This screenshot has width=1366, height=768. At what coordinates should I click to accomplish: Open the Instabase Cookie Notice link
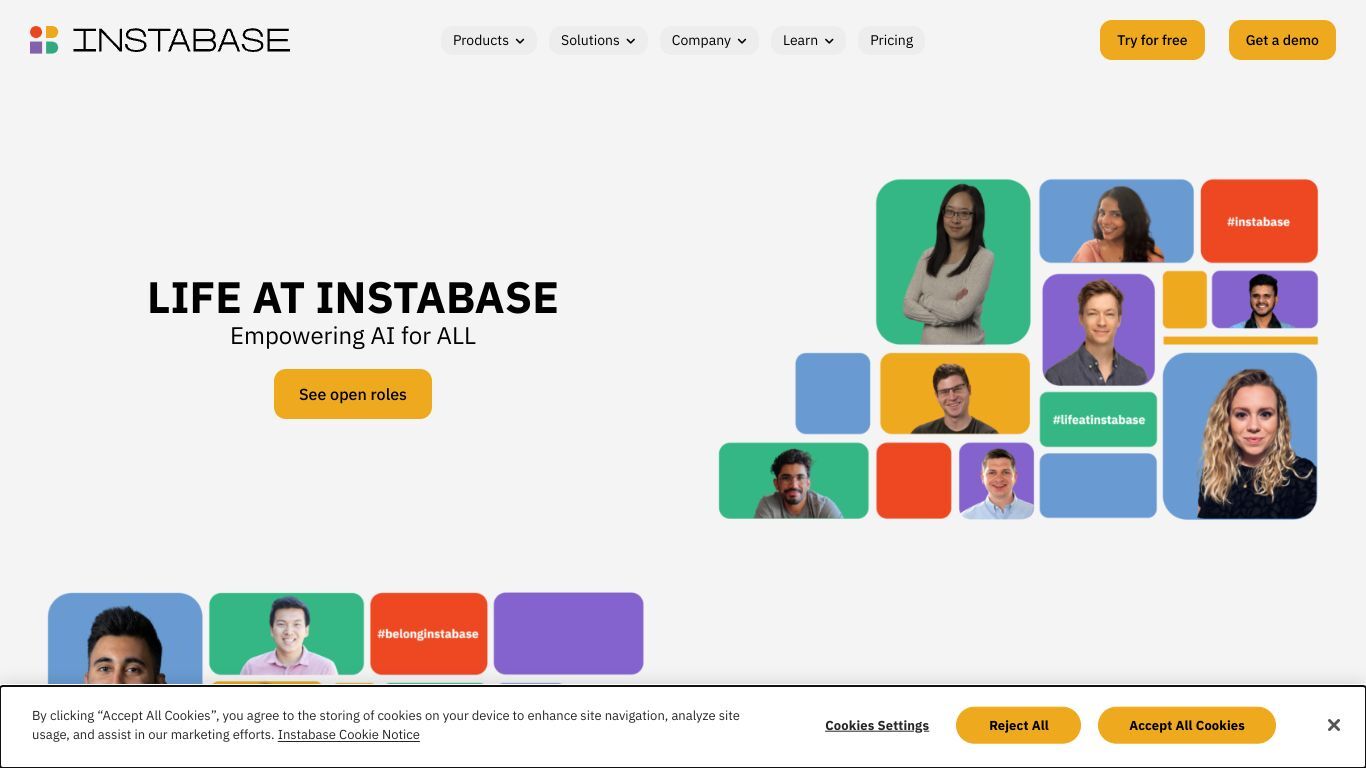click(x=349, y=735)
